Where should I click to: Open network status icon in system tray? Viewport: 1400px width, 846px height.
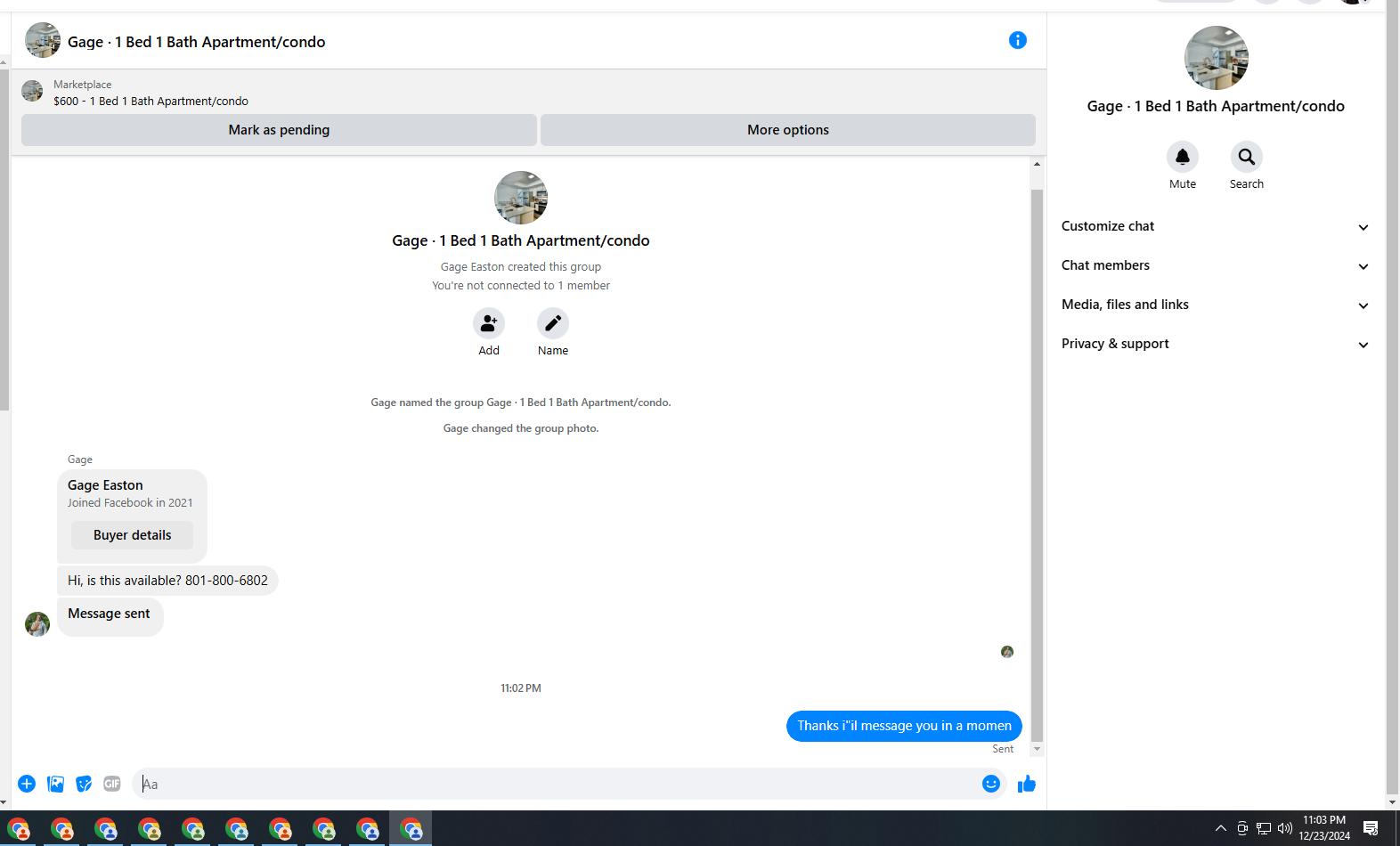point(1263,828)
